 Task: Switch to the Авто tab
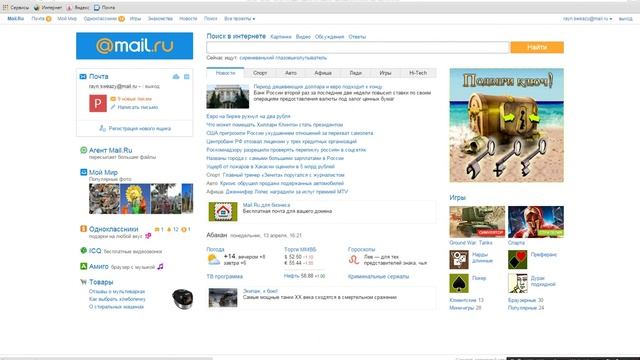pos(291,73)
